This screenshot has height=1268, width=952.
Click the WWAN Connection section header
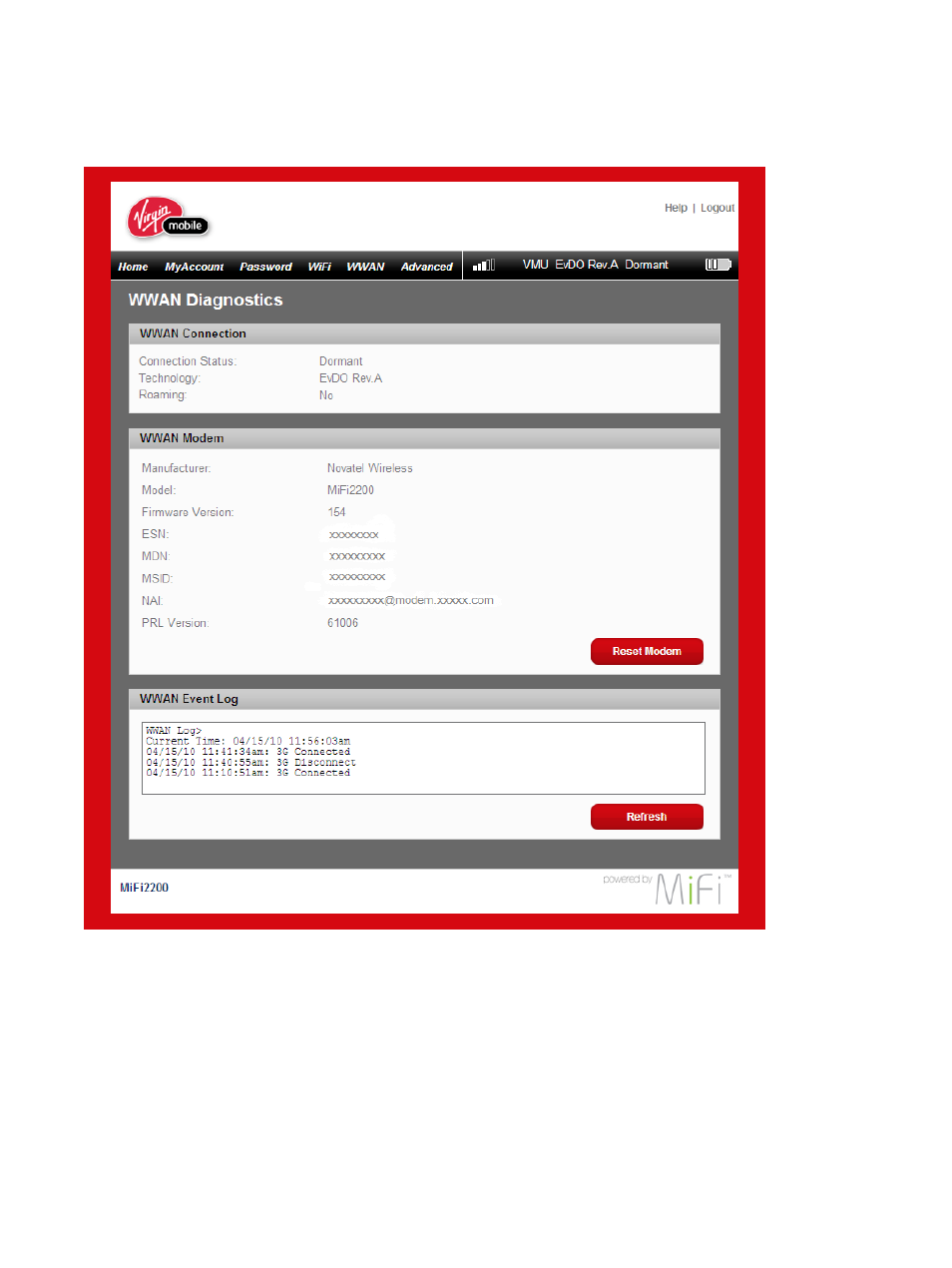(x=424, y=333)
